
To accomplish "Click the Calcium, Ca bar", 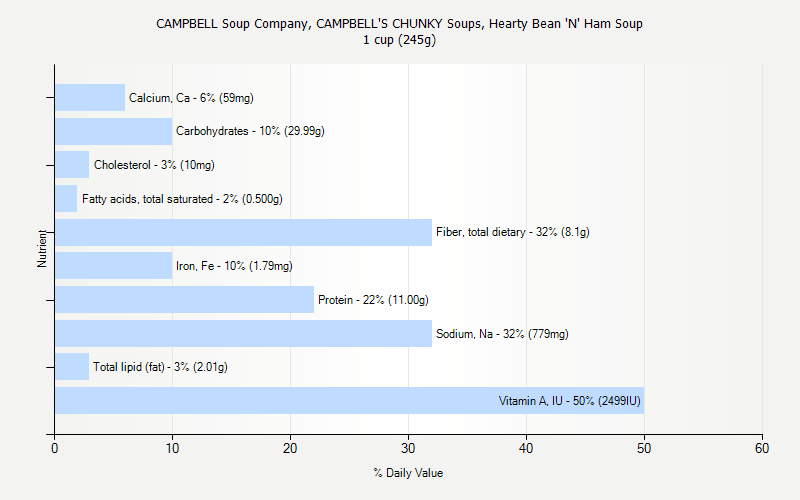I will (x=90, y=98).
